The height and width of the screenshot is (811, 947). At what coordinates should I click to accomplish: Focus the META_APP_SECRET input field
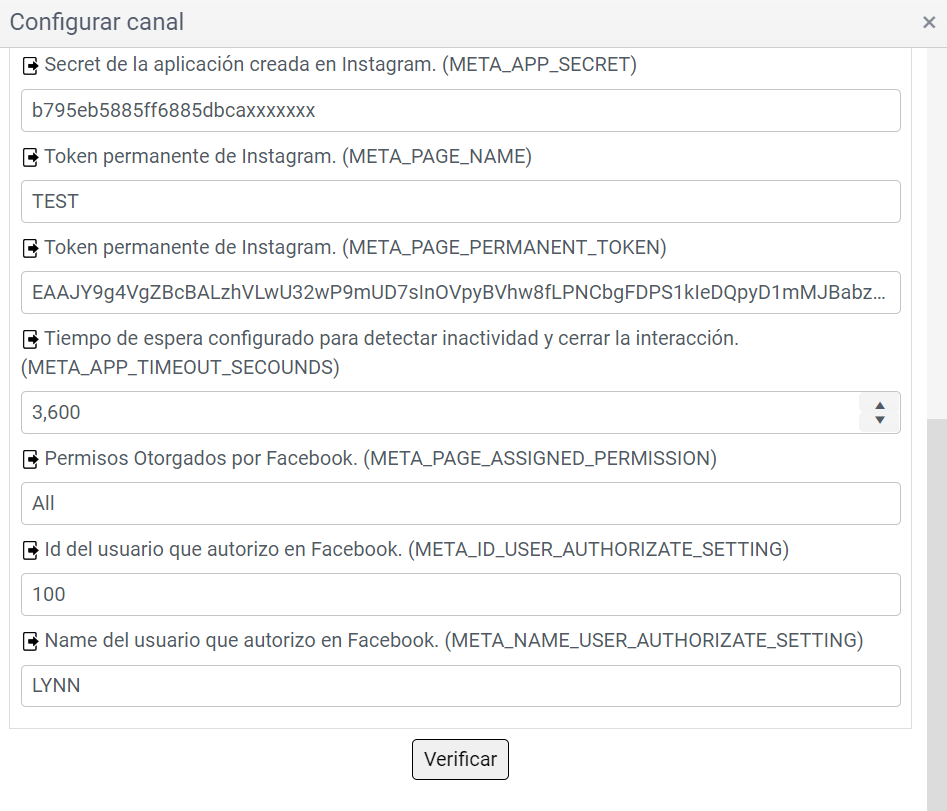point(460,110)
